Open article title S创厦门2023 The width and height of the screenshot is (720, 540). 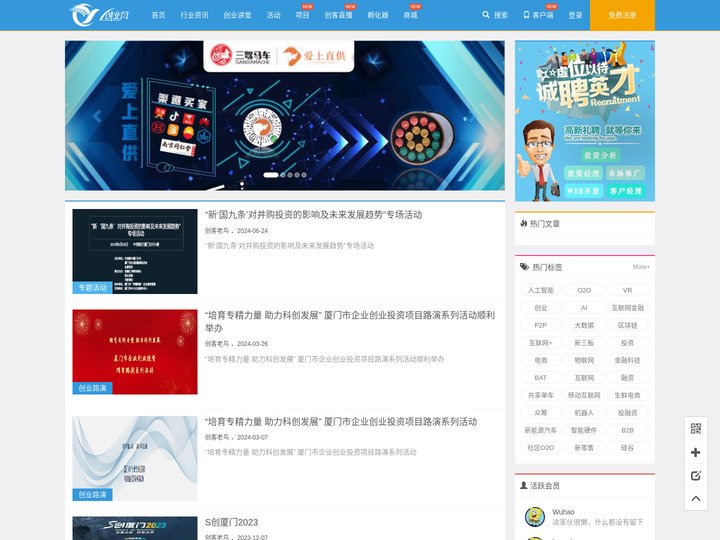click(231, 522)
